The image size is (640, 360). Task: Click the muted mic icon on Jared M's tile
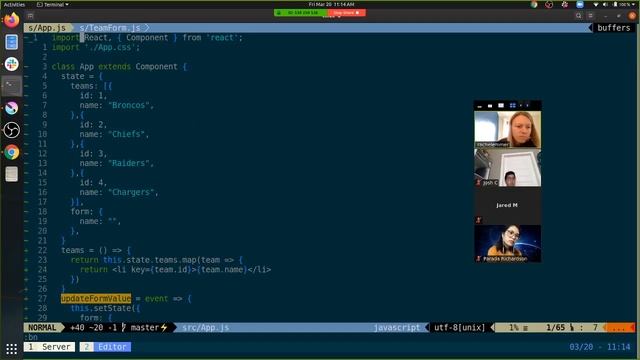pyautogui.click(x=479, y=220)
